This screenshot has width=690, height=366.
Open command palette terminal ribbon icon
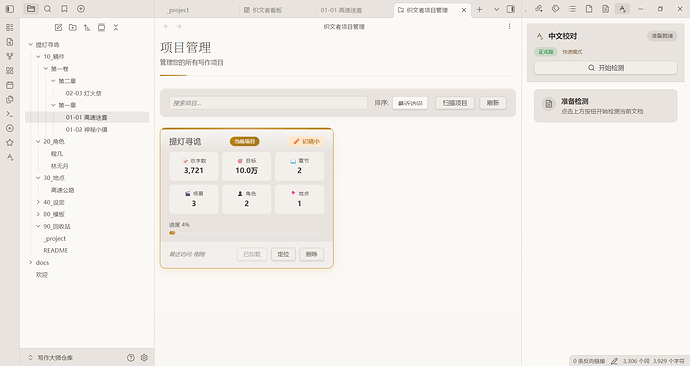[x=10, y=114]
